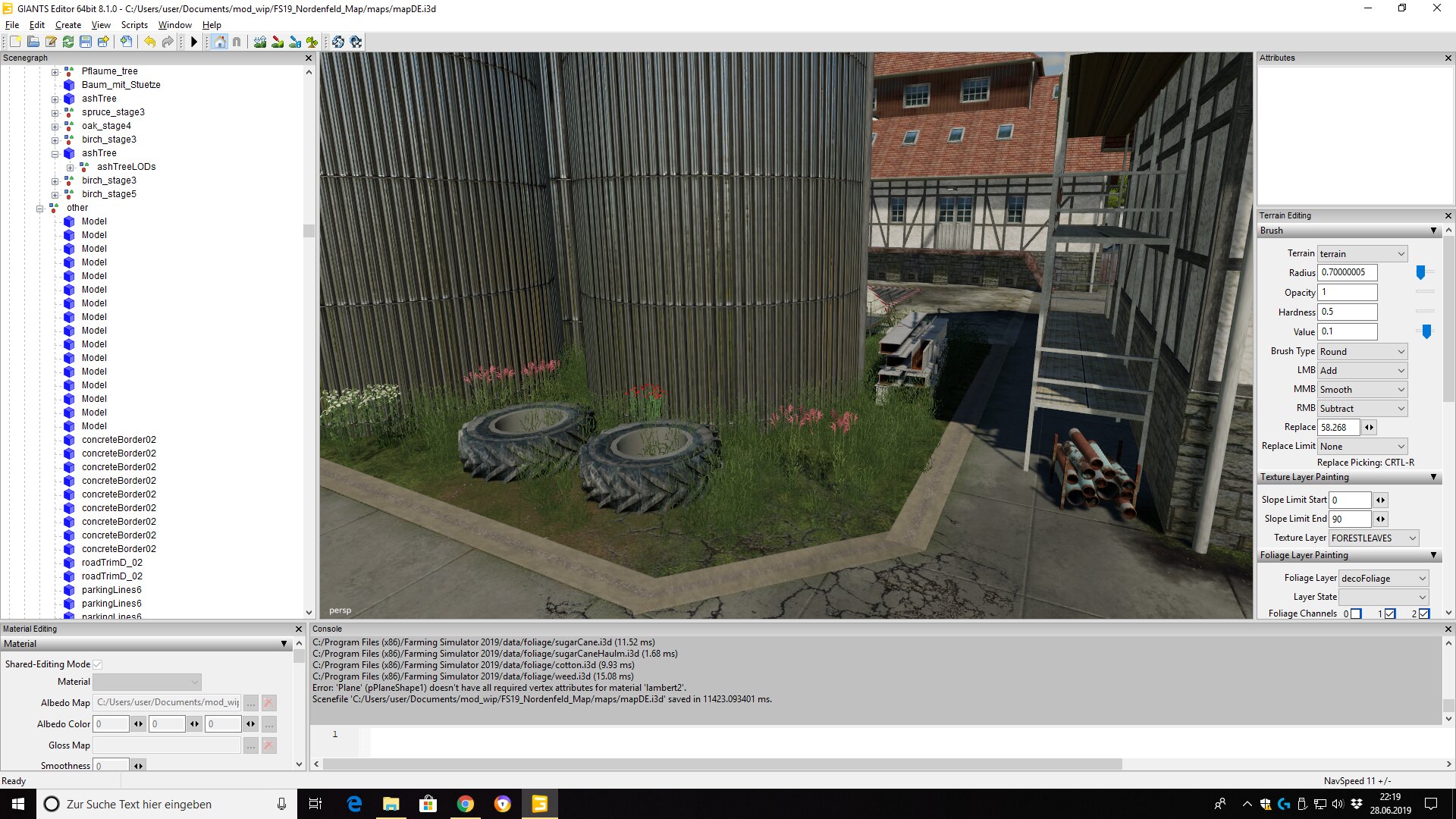Uncheck Foliage Channels checkbox 1
This screenshot has height=819, width=1456.
1390,613
